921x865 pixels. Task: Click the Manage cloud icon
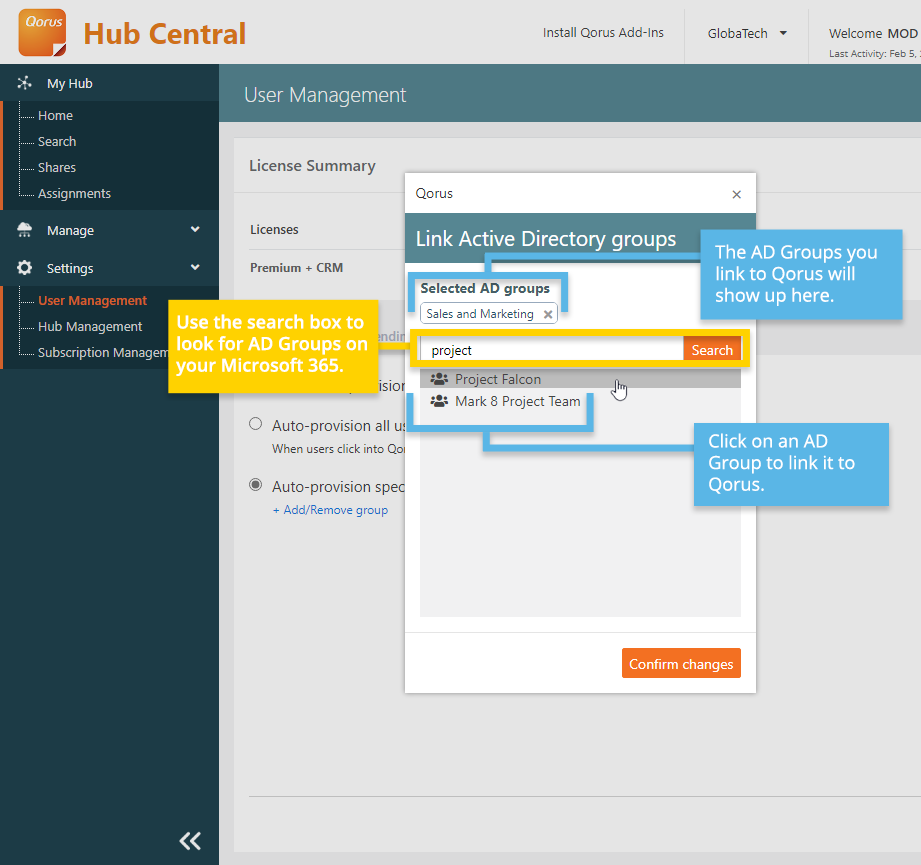24,230
